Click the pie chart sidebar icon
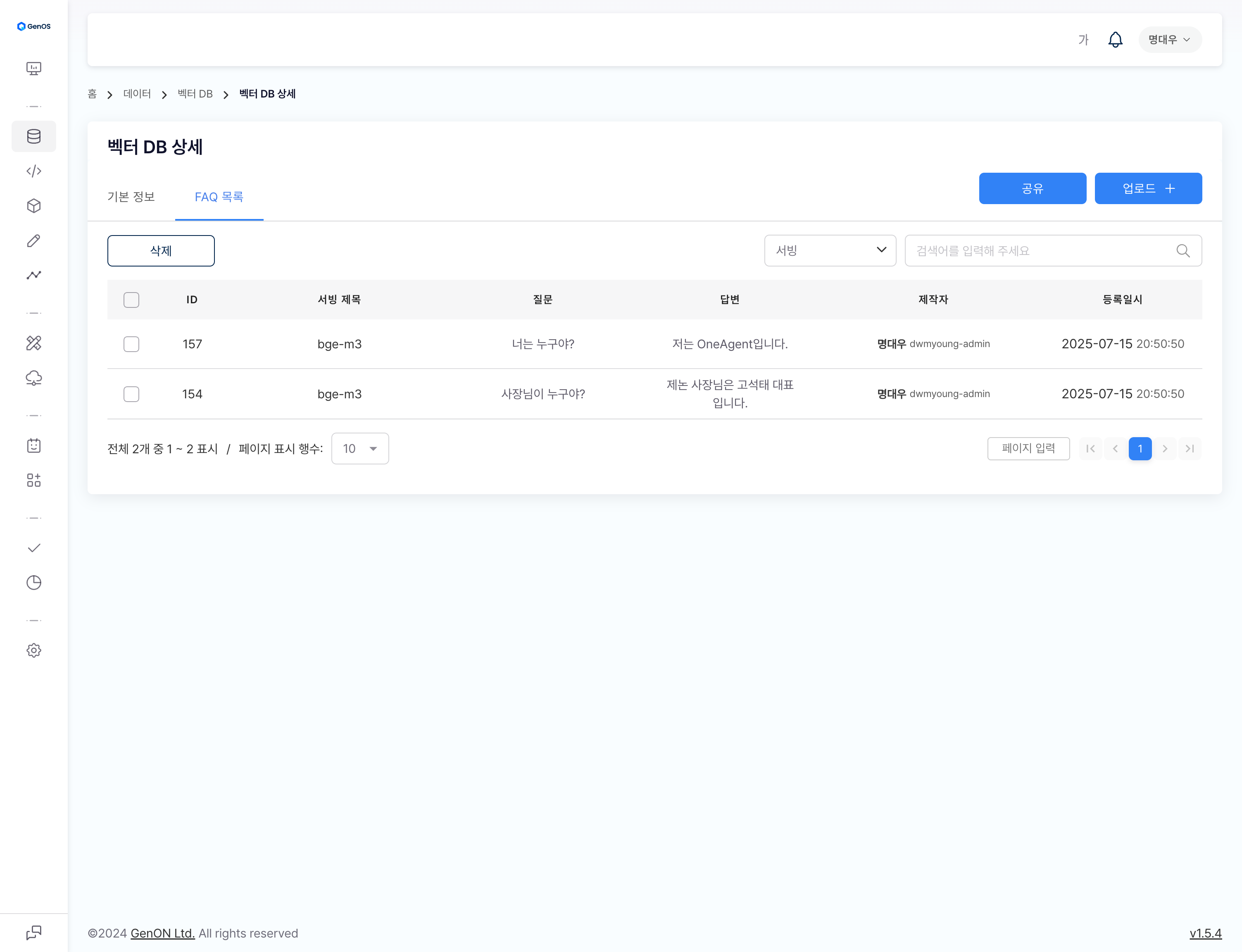 34,583
